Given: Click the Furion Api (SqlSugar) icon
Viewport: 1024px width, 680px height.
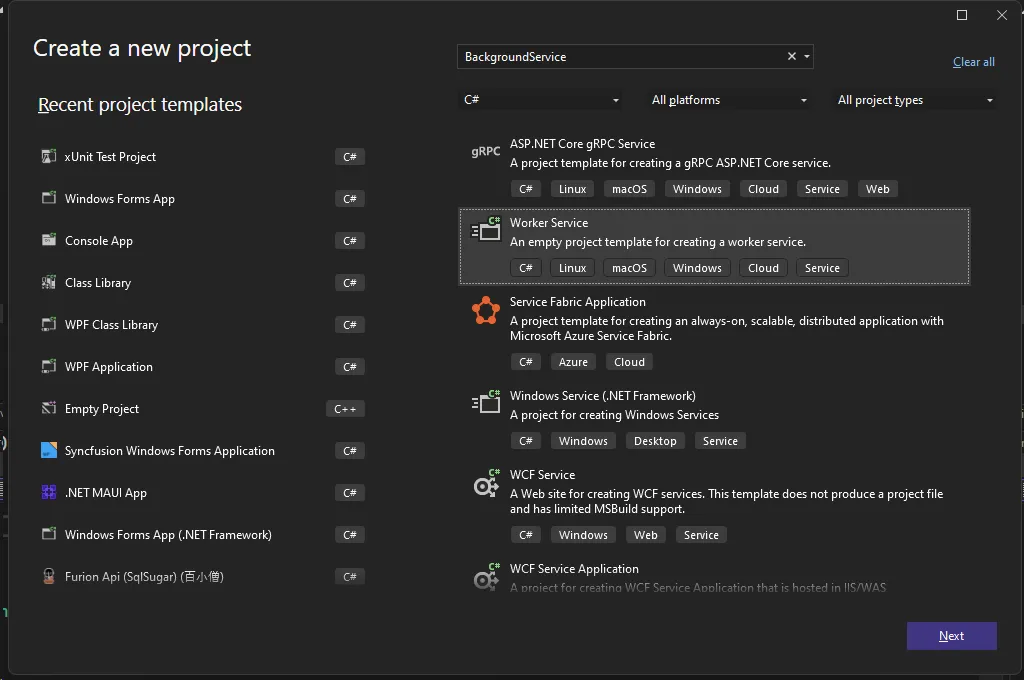Looking at the screenshot, I should 49,576.
